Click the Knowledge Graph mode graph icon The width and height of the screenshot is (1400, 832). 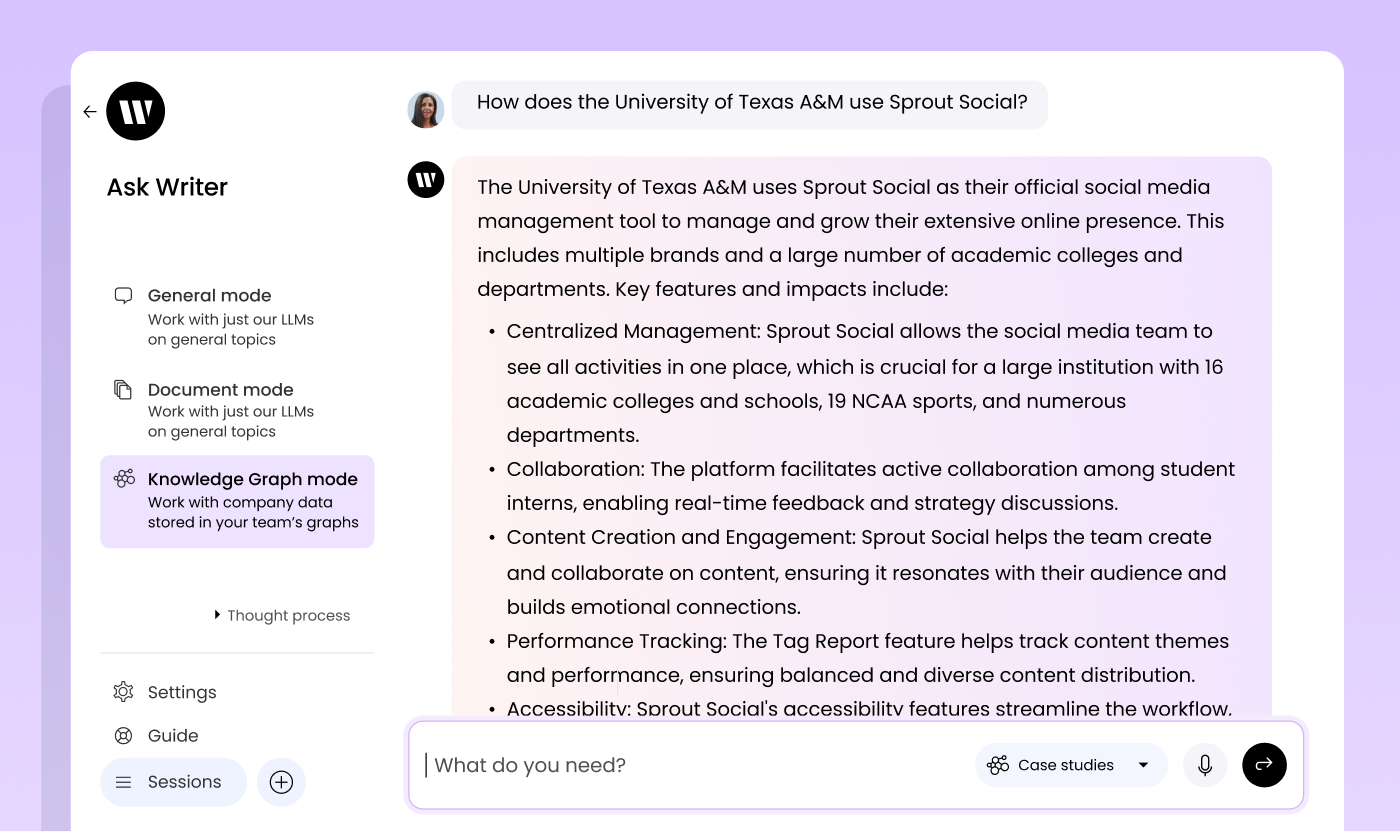coord(122,479)
